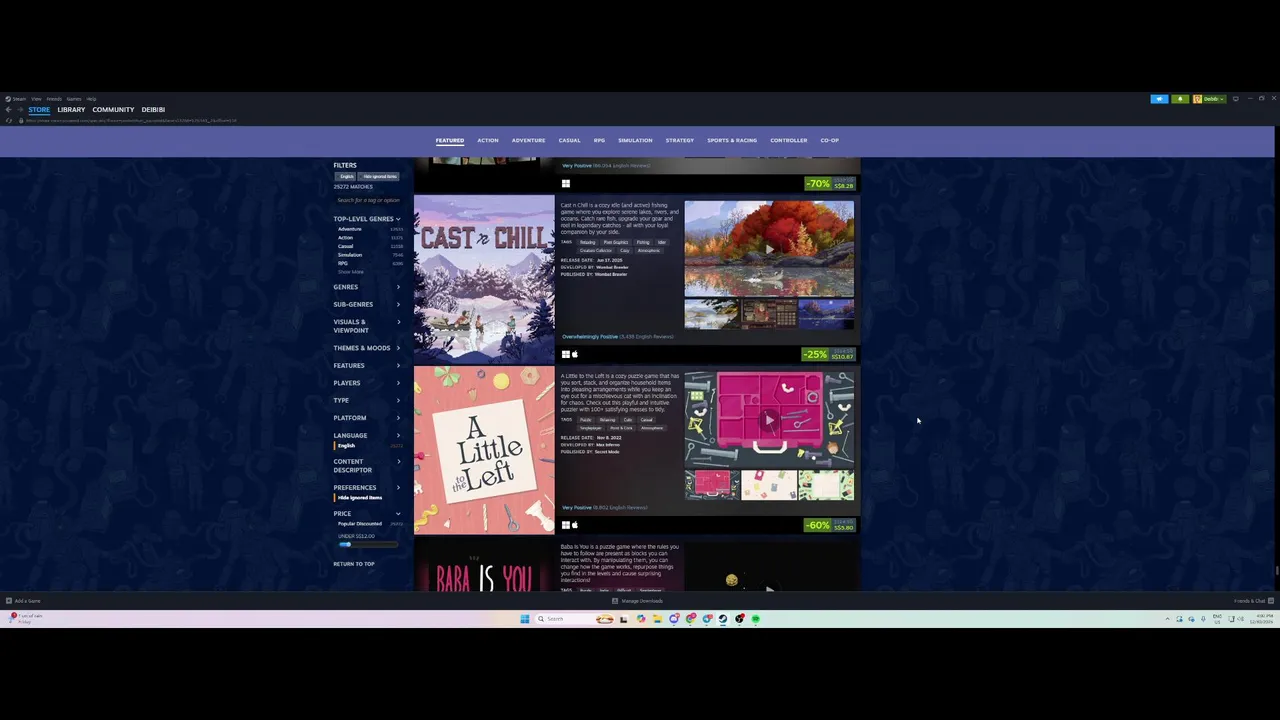
Task: Open Cast n Chill -25% price button
Action: click(829, 354)
